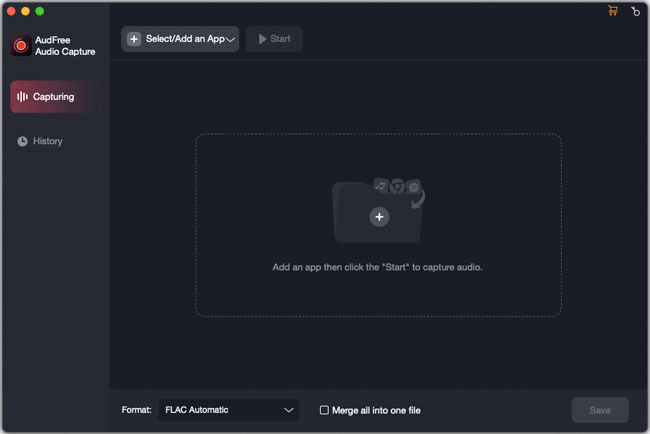
Task: Click the Save button
Action: (x=600, y=410)
